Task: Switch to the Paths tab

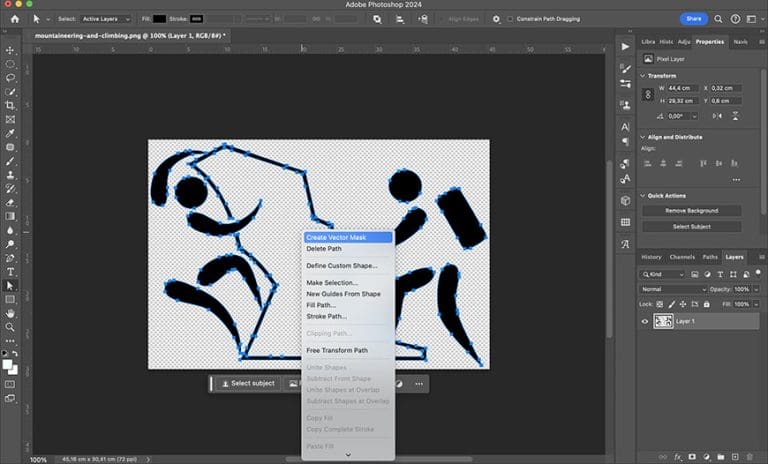Action: pos(710,257)
